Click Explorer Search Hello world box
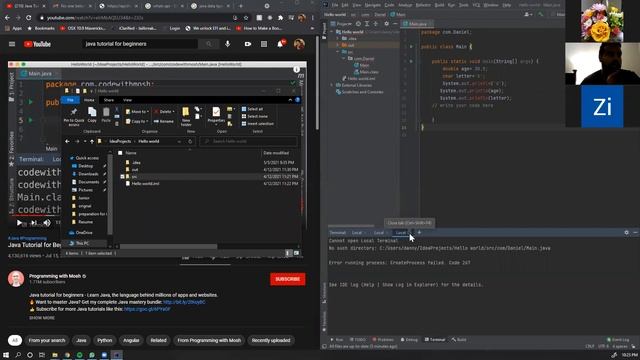This screenshot has width=640, height=360. [x=248, y=141]
